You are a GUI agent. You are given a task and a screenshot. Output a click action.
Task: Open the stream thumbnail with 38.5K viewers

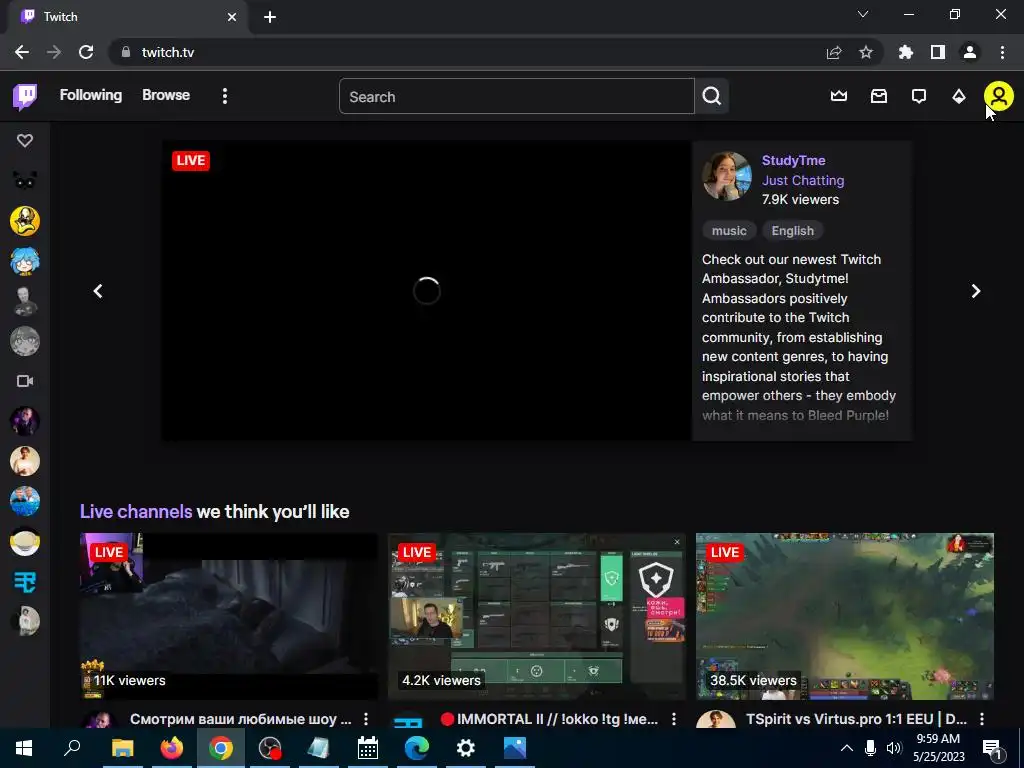[x=844, y=616]
